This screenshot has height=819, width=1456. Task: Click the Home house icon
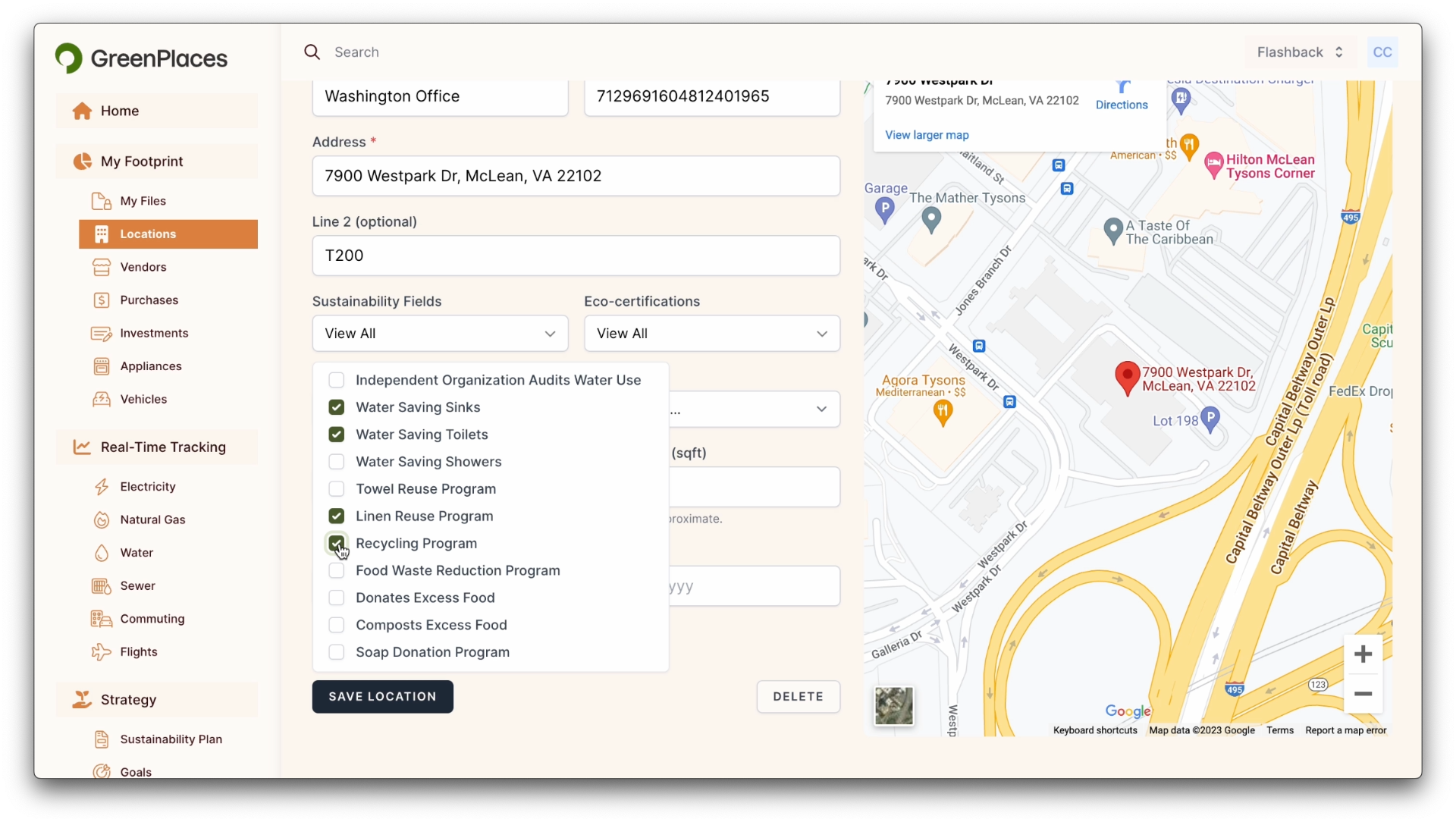[x=82, y=111]
